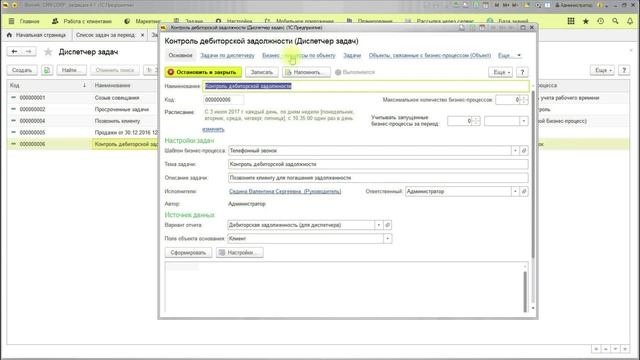Open Вариант отчета dropdown arrow
The image size is (640, 360).
coord(379,225)
